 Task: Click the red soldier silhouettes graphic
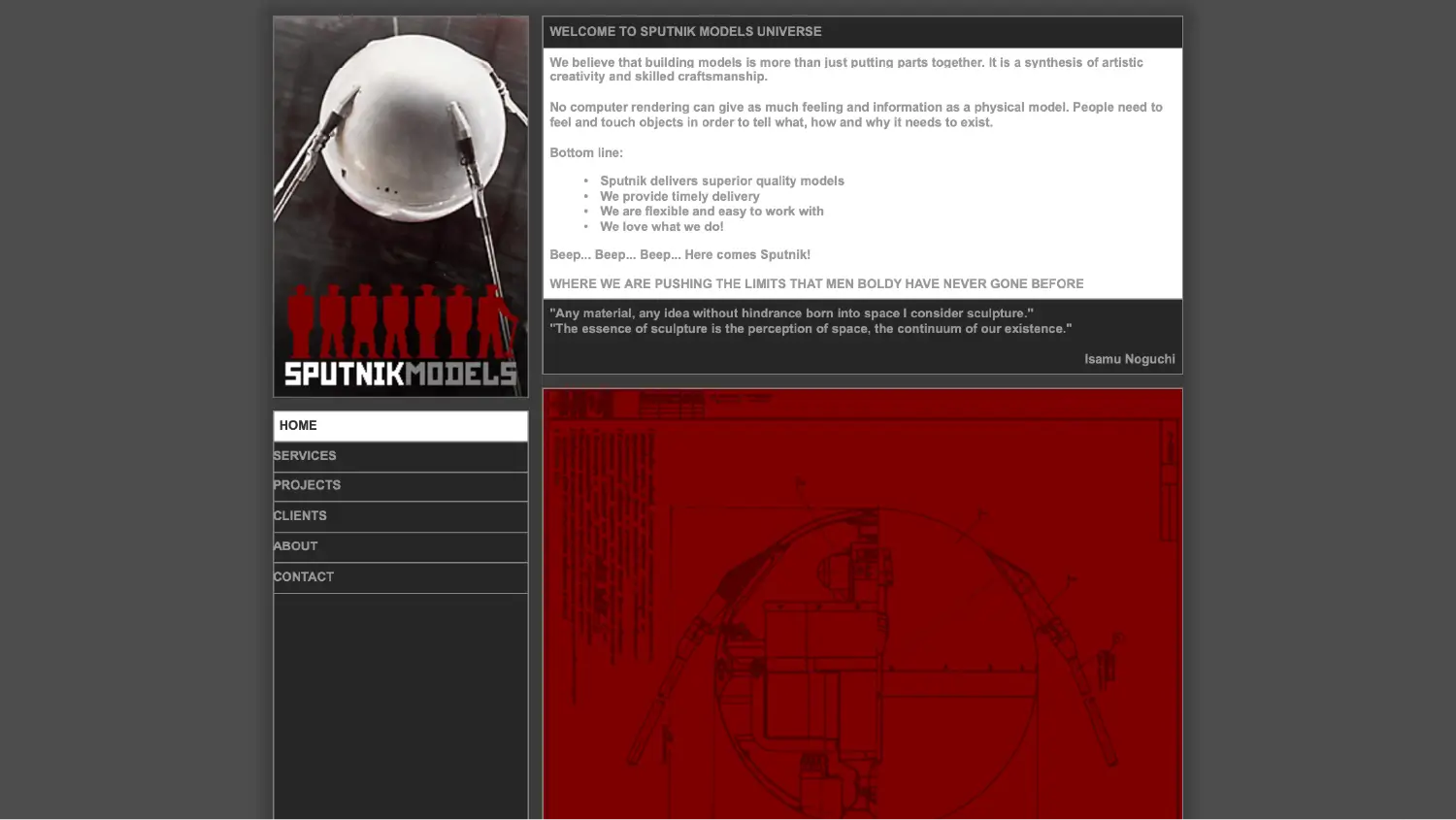[400, 320]
